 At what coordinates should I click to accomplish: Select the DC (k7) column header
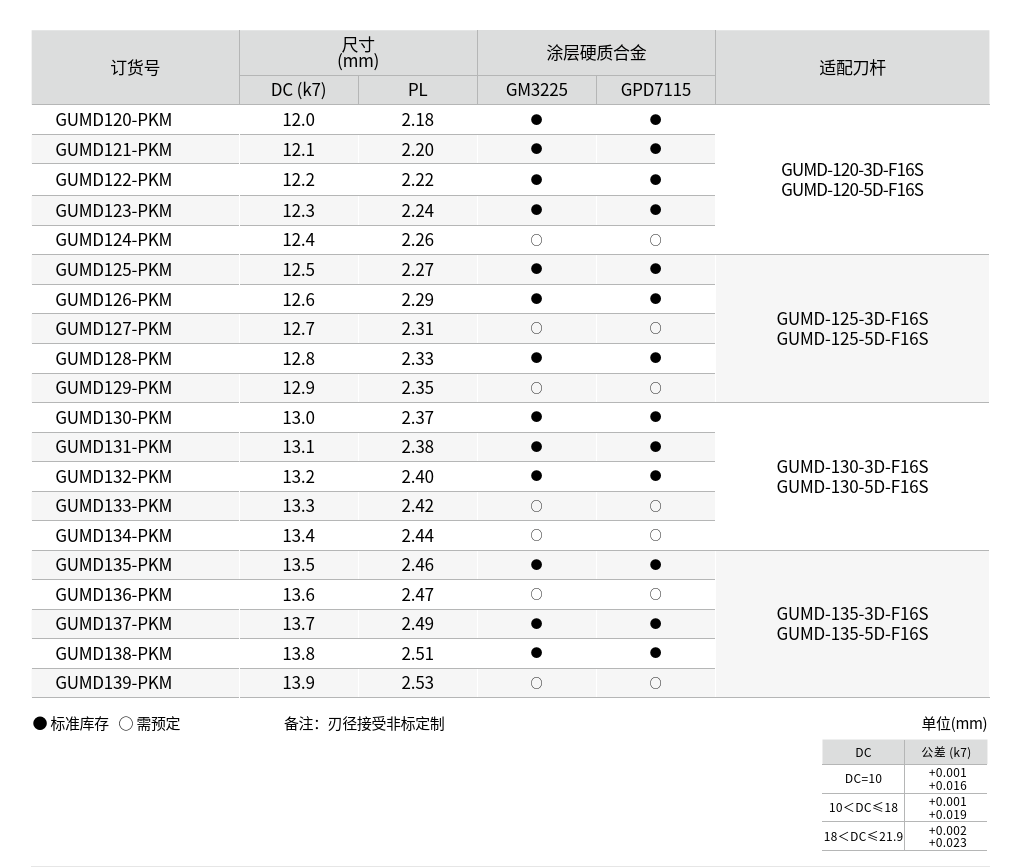[298, 90]
